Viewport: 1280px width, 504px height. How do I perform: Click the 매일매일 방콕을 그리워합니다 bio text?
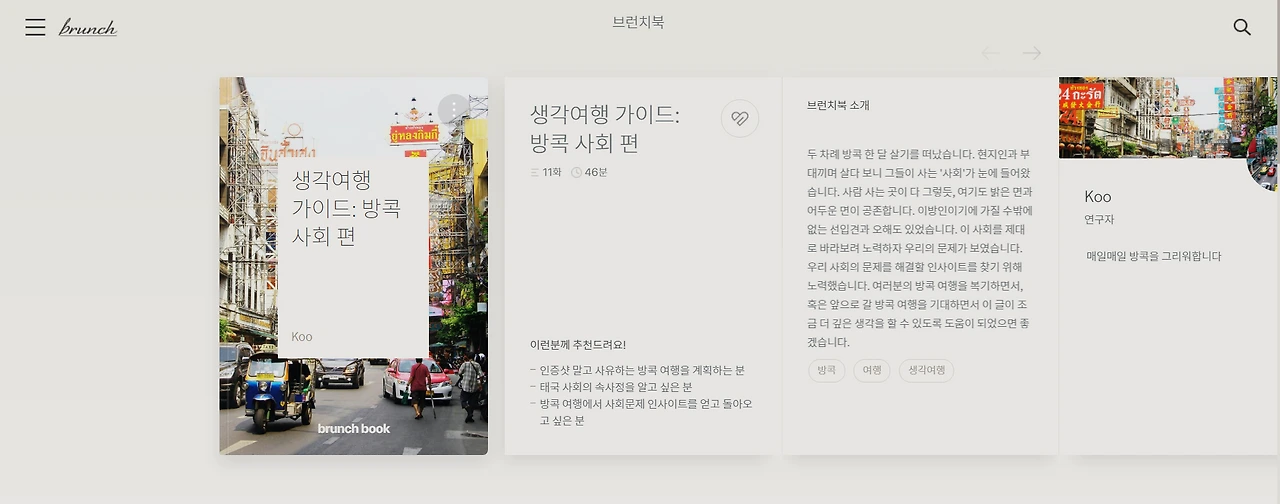1154,256
